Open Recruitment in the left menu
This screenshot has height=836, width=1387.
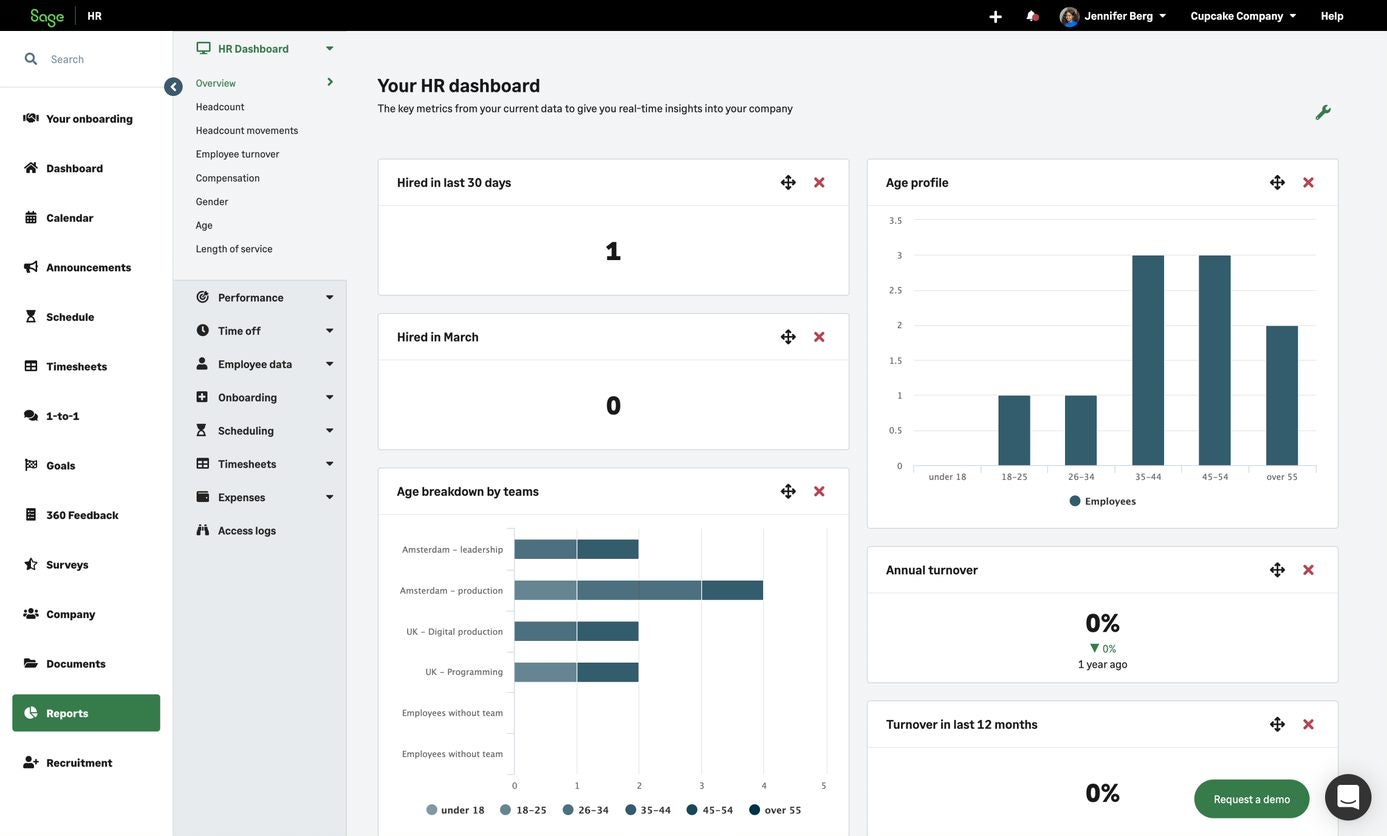click(x=79, y=763)
